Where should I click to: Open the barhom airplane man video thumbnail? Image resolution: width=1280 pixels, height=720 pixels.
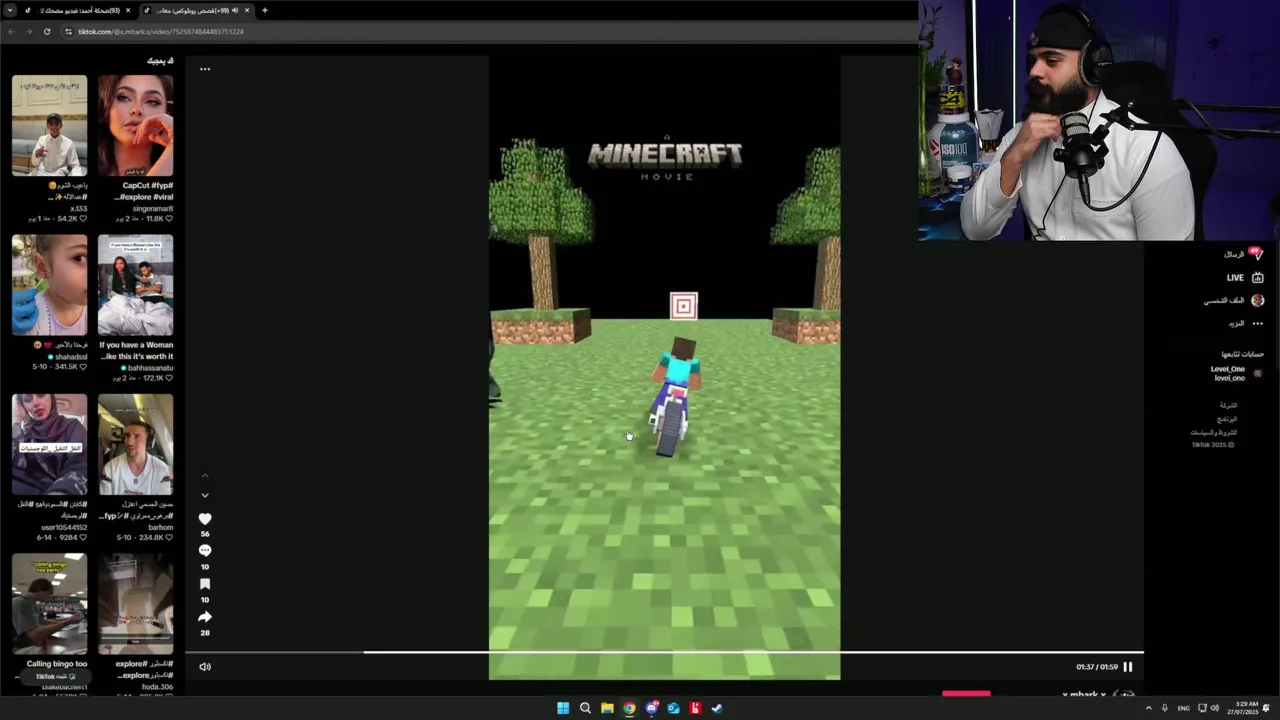[135, 444]
